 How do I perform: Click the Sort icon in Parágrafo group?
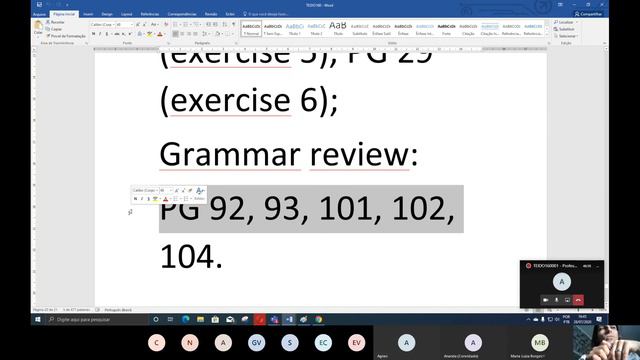[224, 24]
